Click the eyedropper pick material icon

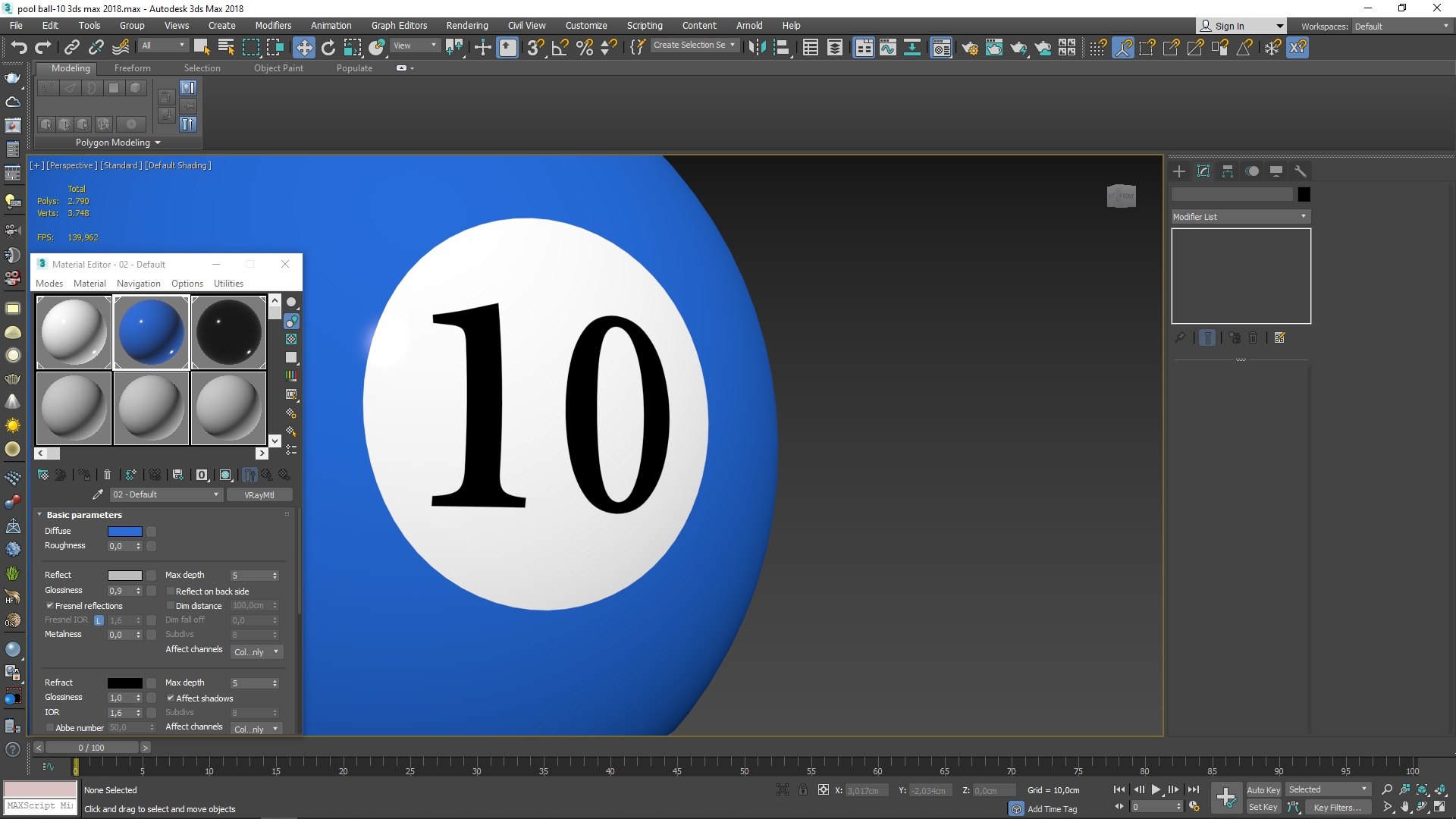[x=97, y=494]
